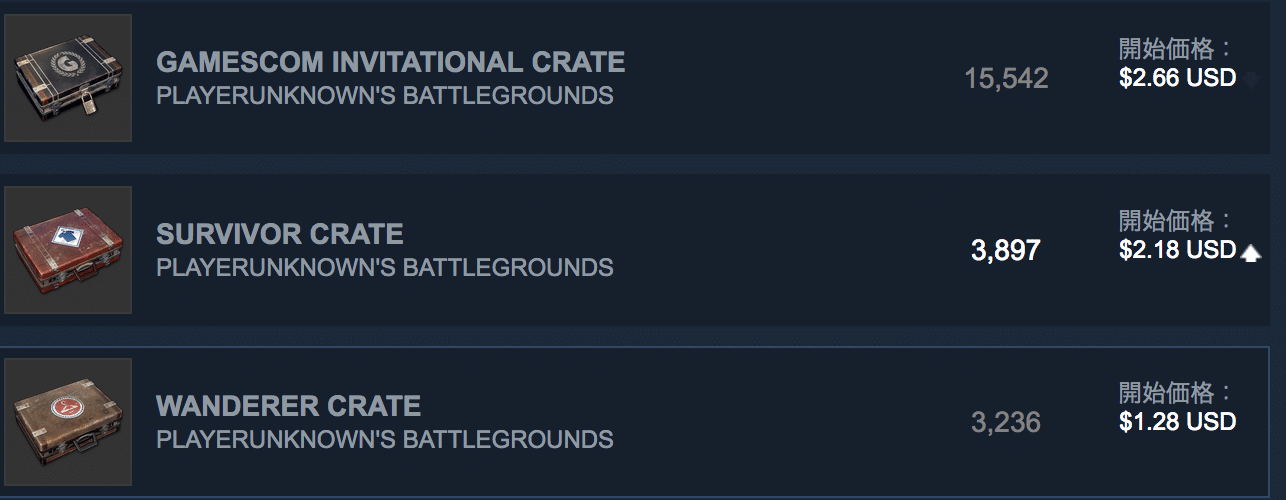This screenshot has width=1286, height=500.
Task: Click the down arrow beside $2.66 USD
Action: click(1250, 80)
